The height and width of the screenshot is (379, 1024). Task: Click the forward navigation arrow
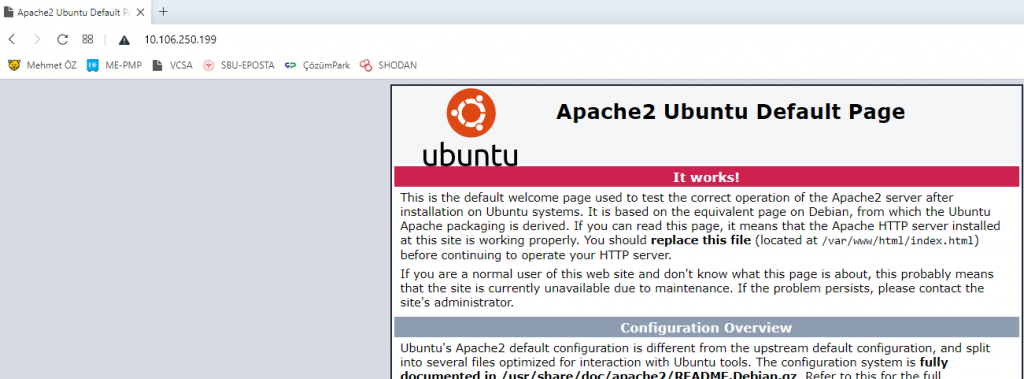tap(37, 39)
